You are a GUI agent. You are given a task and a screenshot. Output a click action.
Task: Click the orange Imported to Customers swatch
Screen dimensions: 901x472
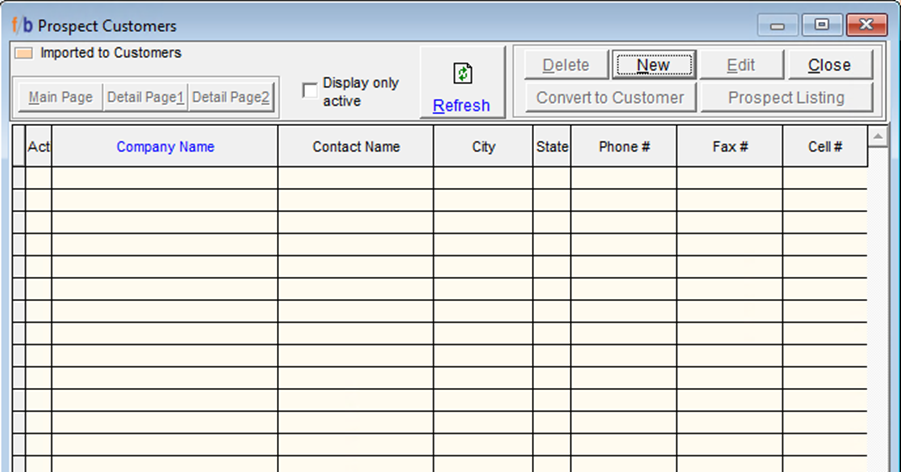pyautogui.click(x=25, y=53)
